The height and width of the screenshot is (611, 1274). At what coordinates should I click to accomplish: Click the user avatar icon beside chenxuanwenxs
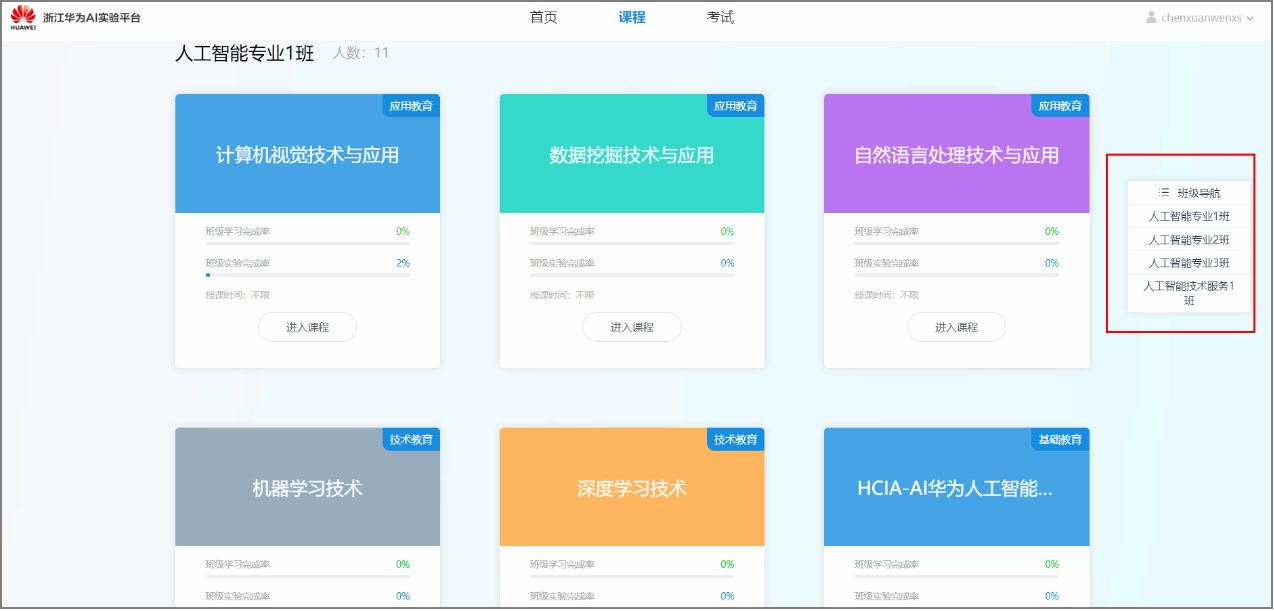click(x=1151, y=17)
